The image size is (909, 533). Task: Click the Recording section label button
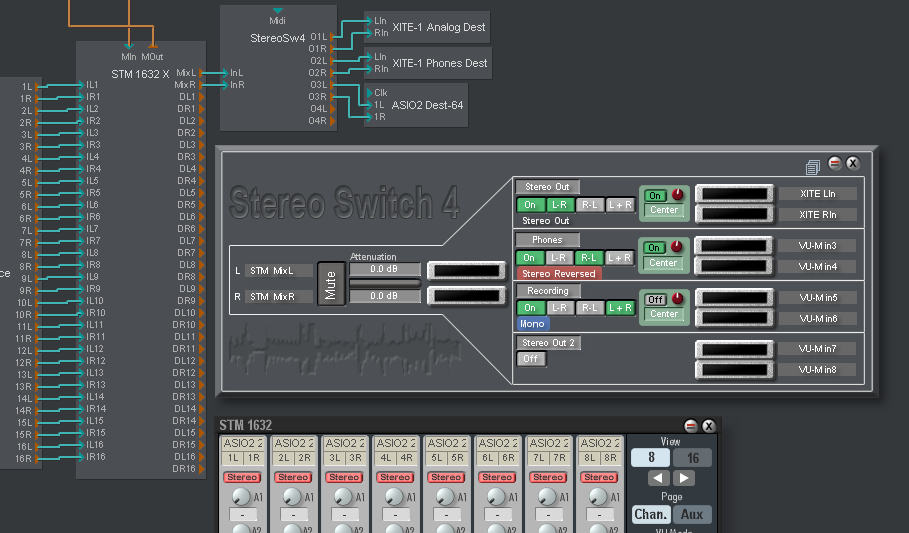(548, 291)
